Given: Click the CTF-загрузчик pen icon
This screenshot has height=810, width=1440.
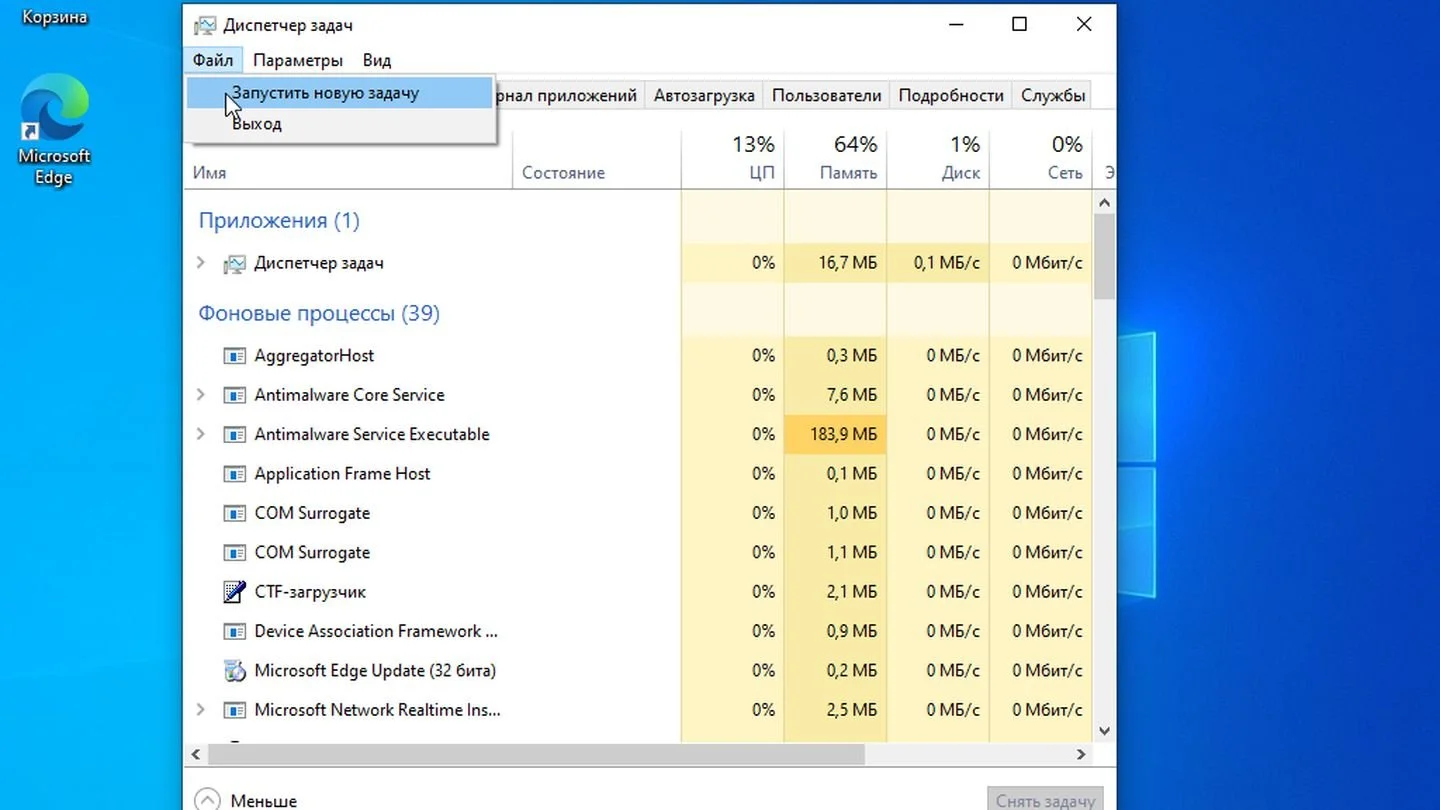Looking at the screenshot, I should (x=234, y=592).
